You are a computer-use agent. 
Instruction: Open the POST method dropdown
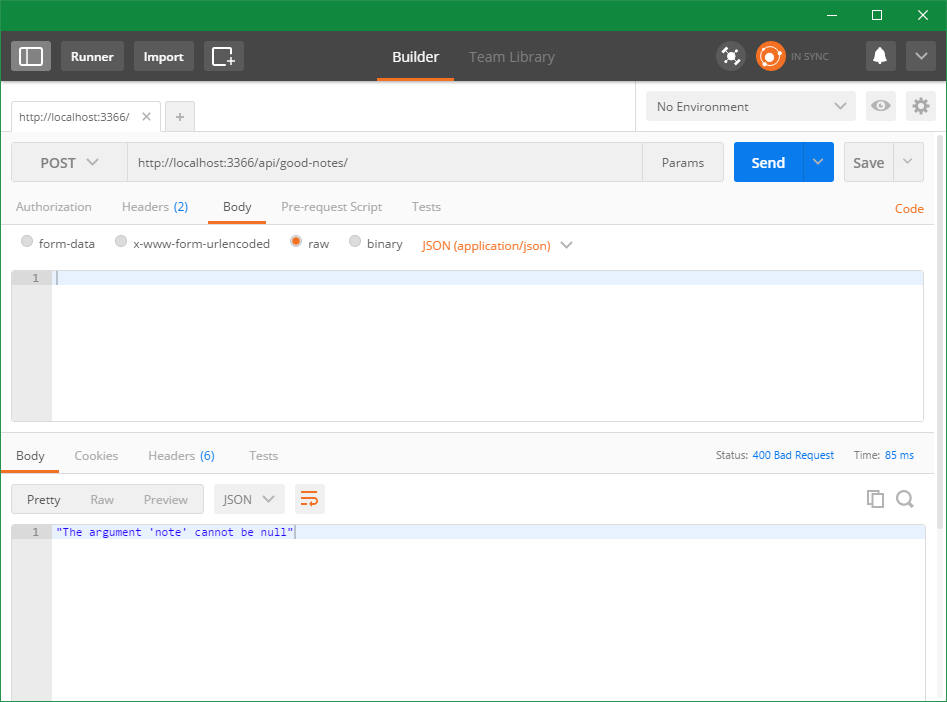pyautogui.click(x=69, y=163)
